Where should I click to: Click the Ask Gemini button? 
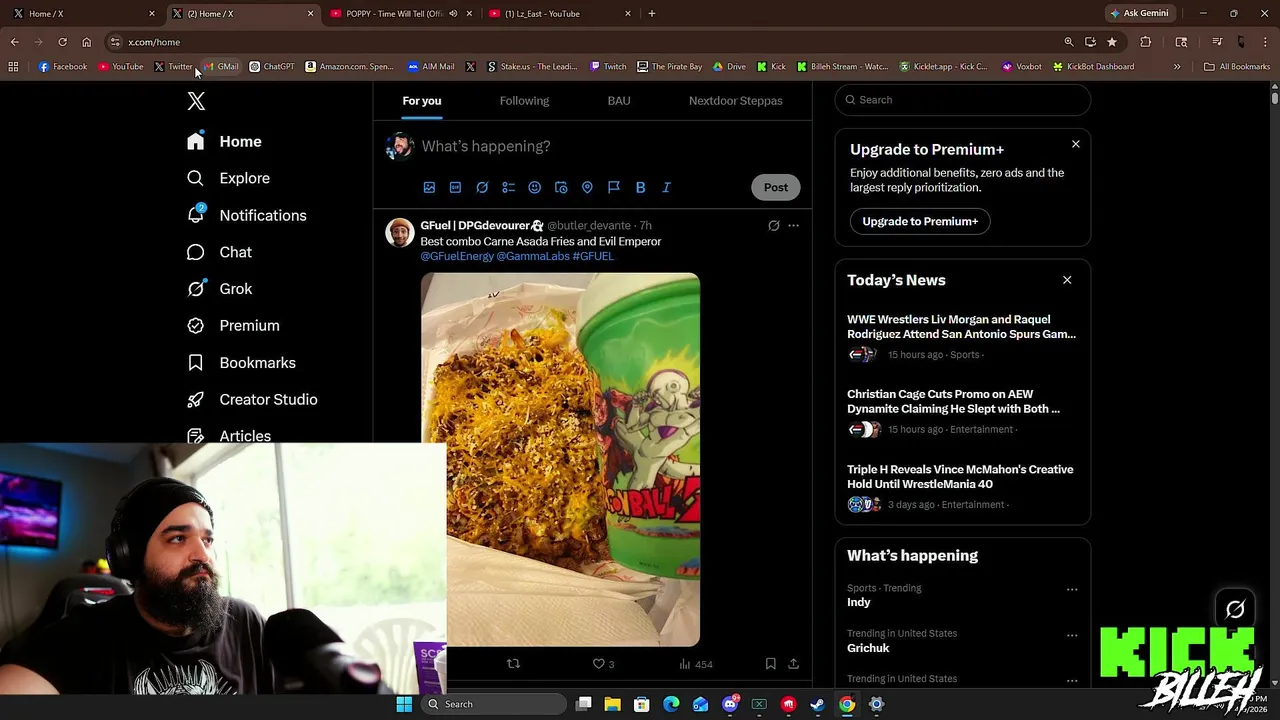1139,13
